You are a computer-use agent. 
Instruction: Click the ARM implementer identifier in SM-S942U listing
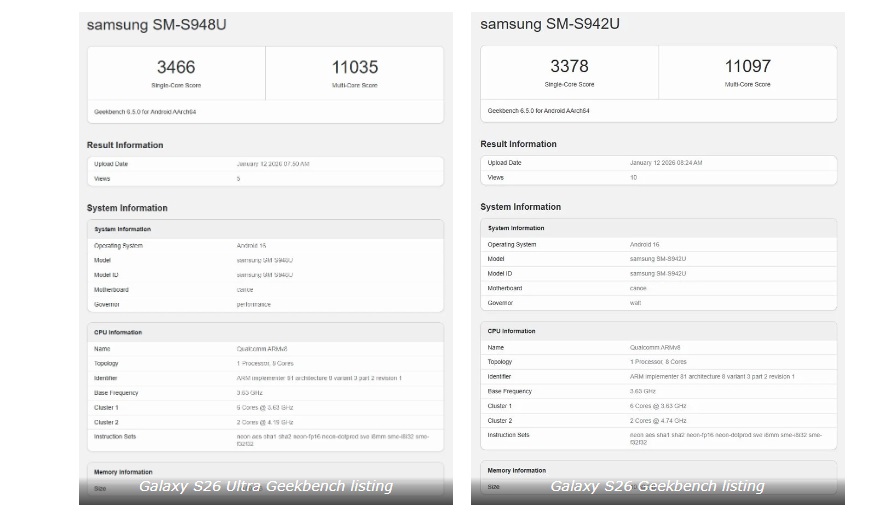pyautogui.click(x=712, y=377)
